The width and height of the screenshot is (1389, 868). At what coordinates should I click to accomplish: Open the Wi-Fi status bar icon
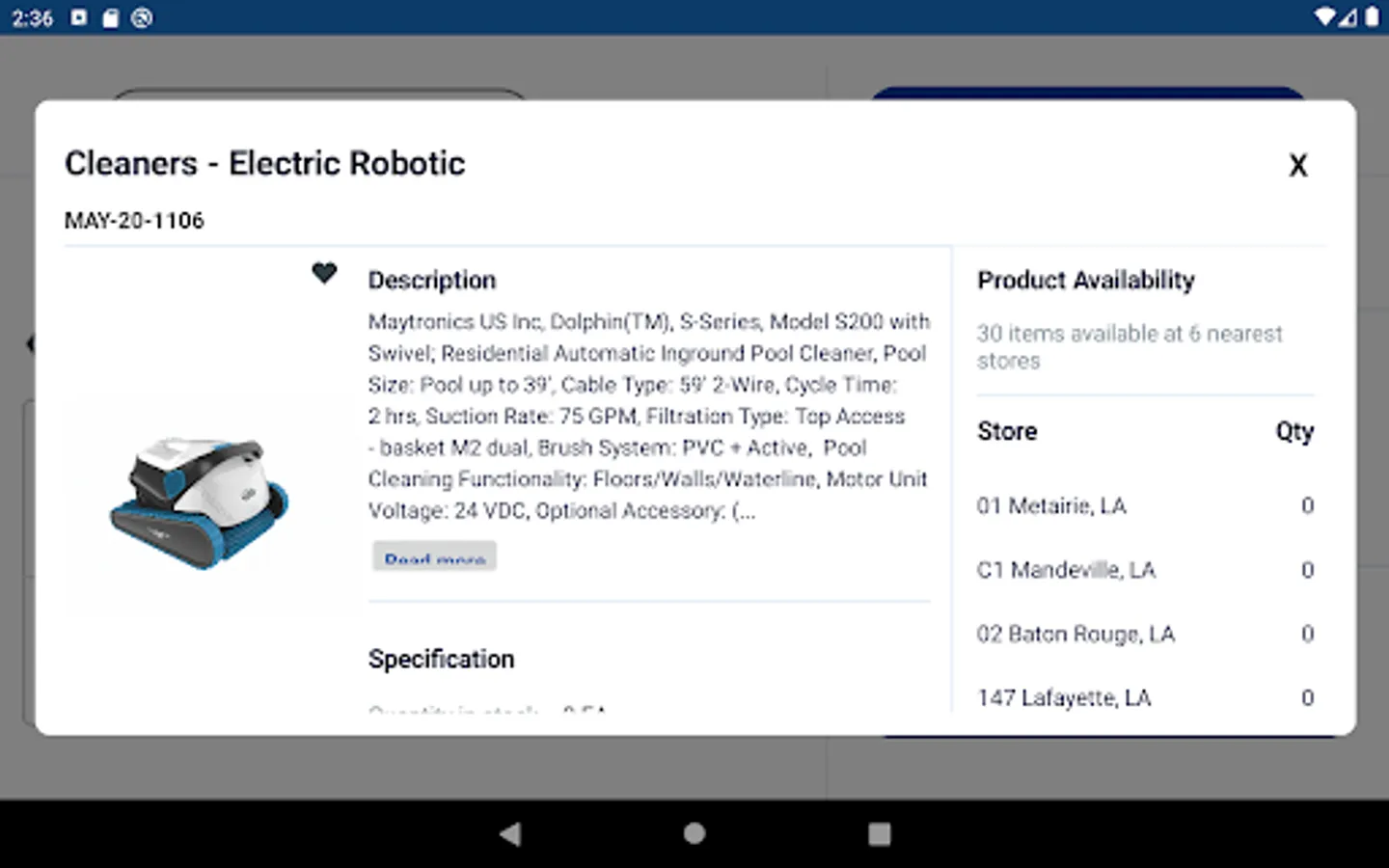(1324, 17)
